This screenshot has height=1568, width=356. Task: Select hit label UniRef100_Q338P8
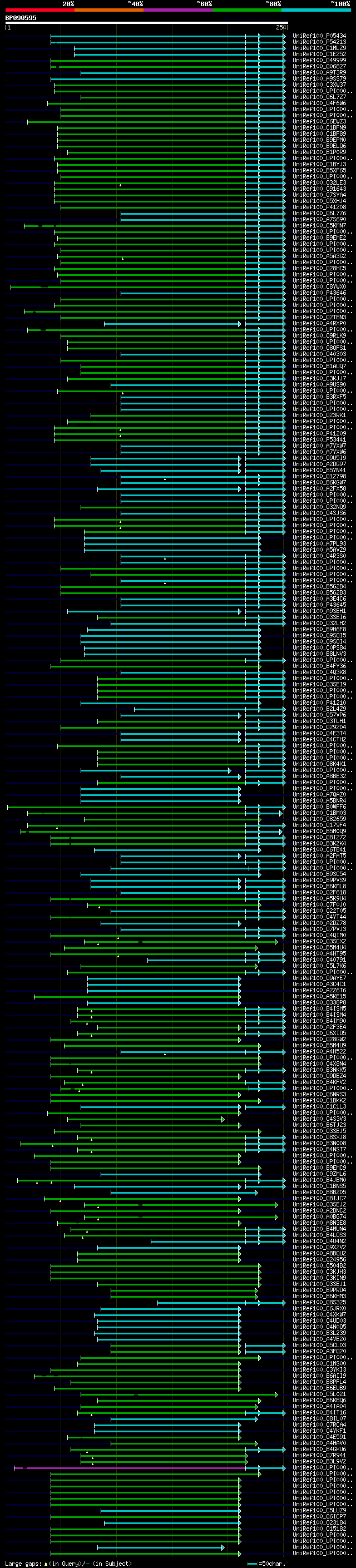pos(319,1002)
